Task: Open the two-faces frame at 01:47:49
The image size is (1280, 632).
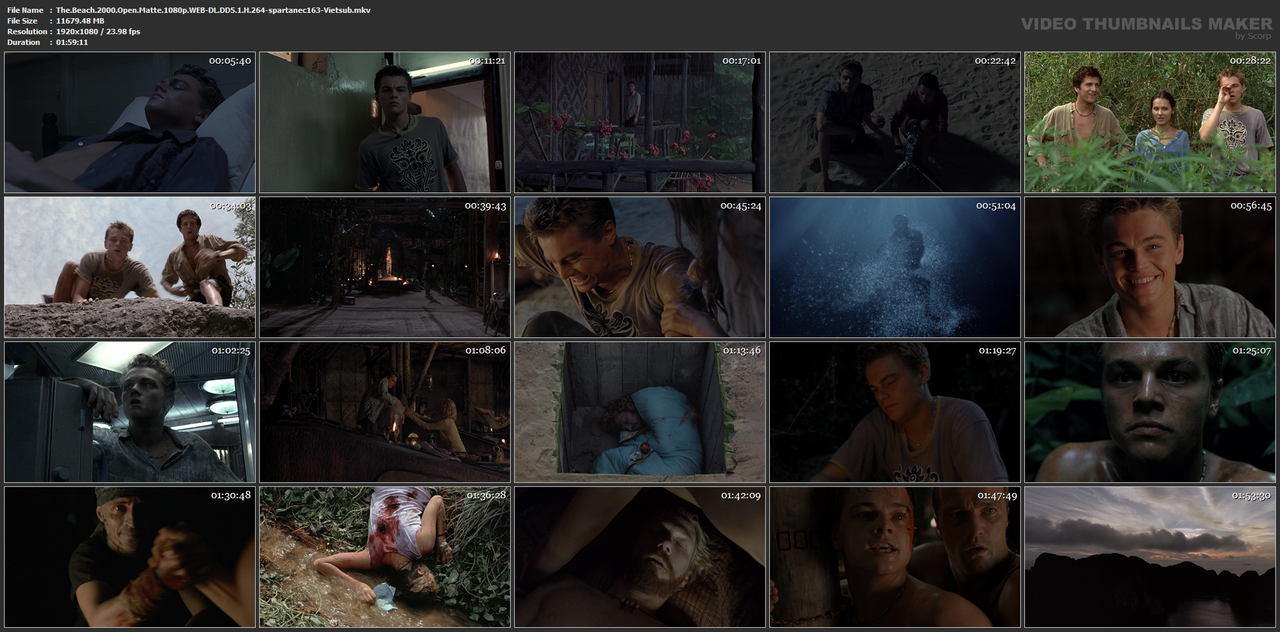Action: coord(895,557)
